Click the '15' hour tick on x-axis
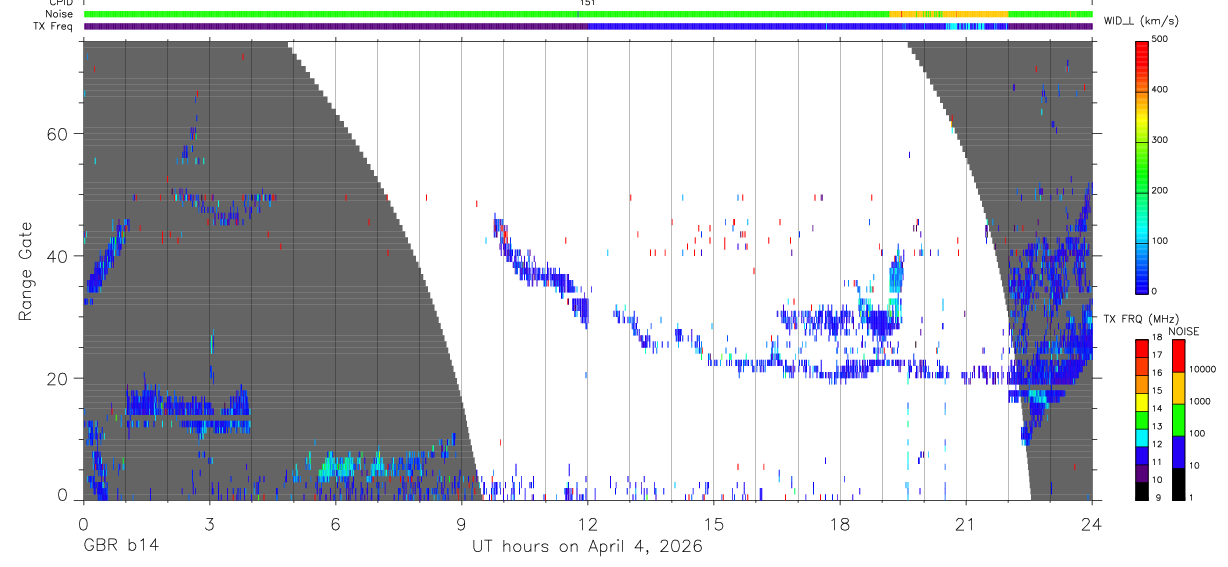 click(713, 524)
